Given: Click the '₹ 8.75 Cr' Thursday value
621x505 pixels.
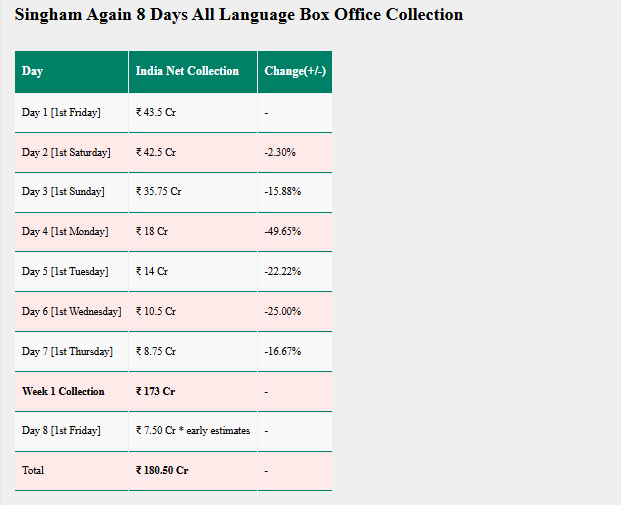Looking at the screenshot, I should click(x=156, y=351).
